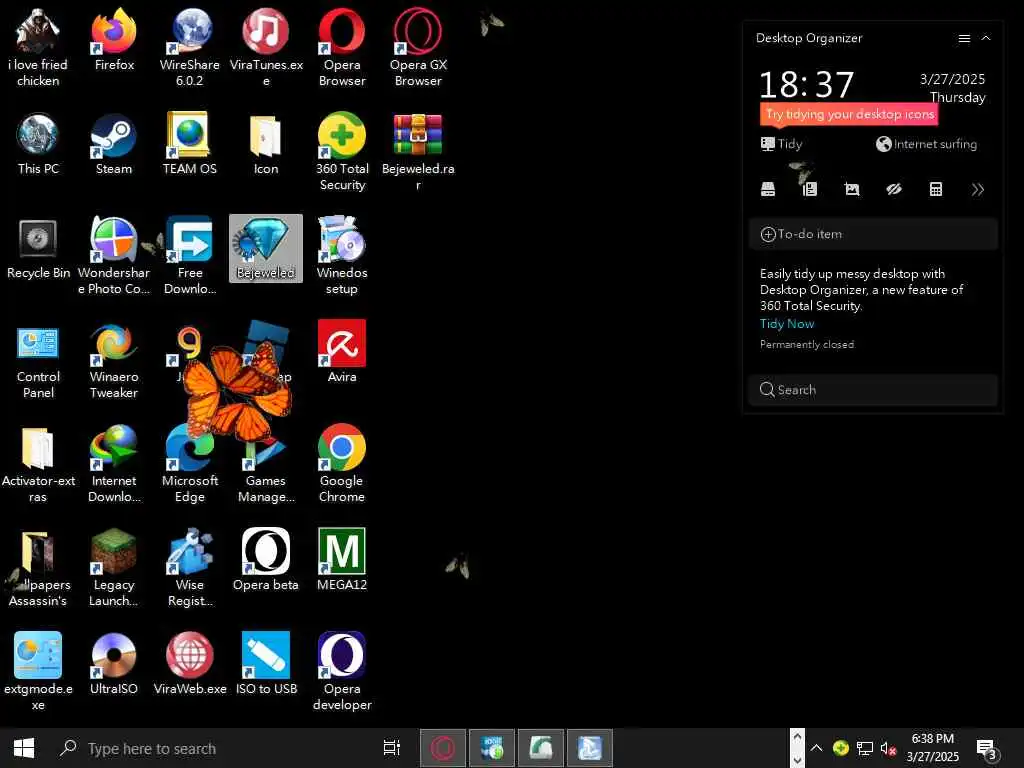
Task: Select the Free Download Manager shortcut
Action: coord(189,256)
